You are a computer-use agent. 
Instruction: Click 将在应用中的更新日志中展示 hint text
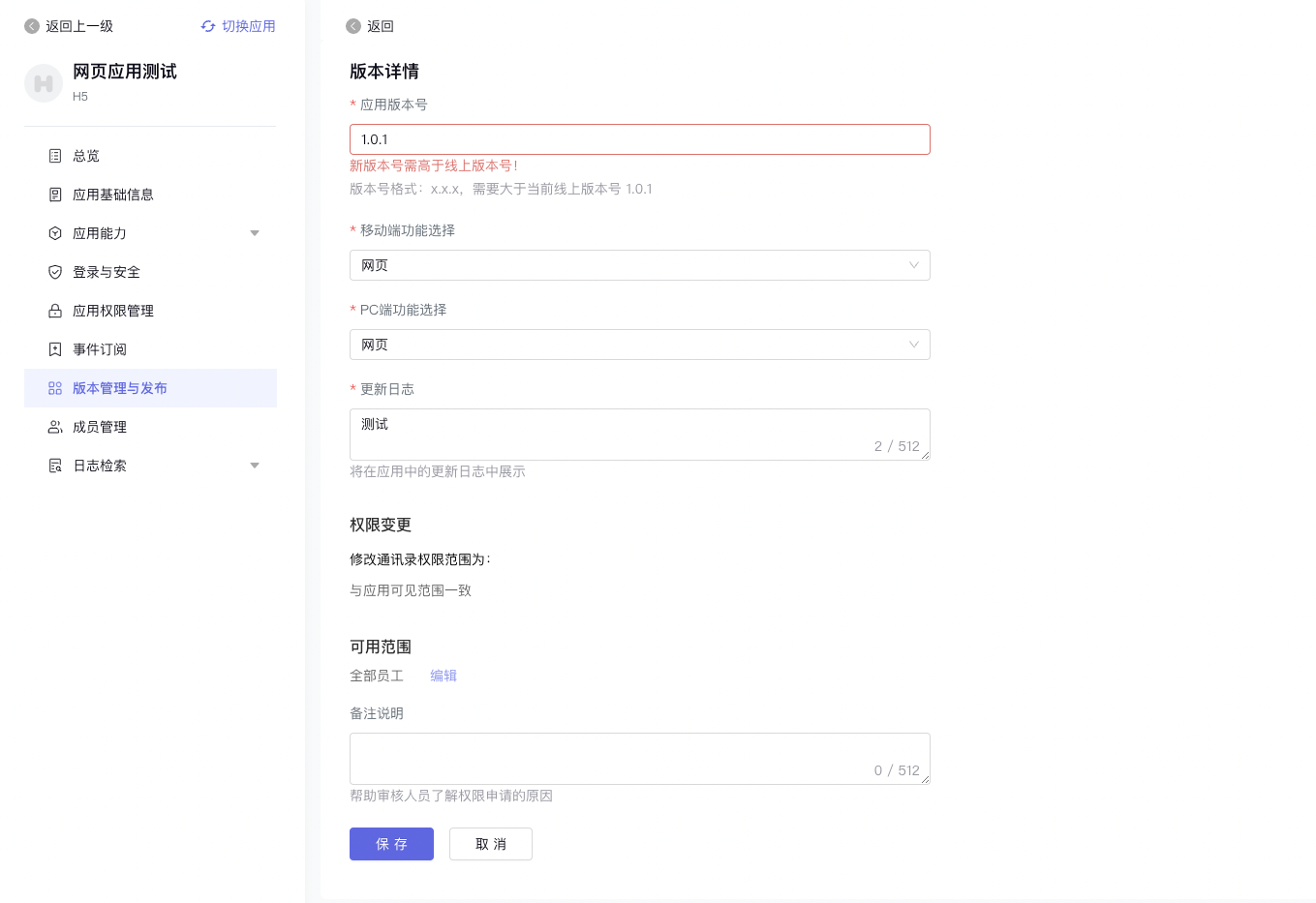(x=438, y=471)
